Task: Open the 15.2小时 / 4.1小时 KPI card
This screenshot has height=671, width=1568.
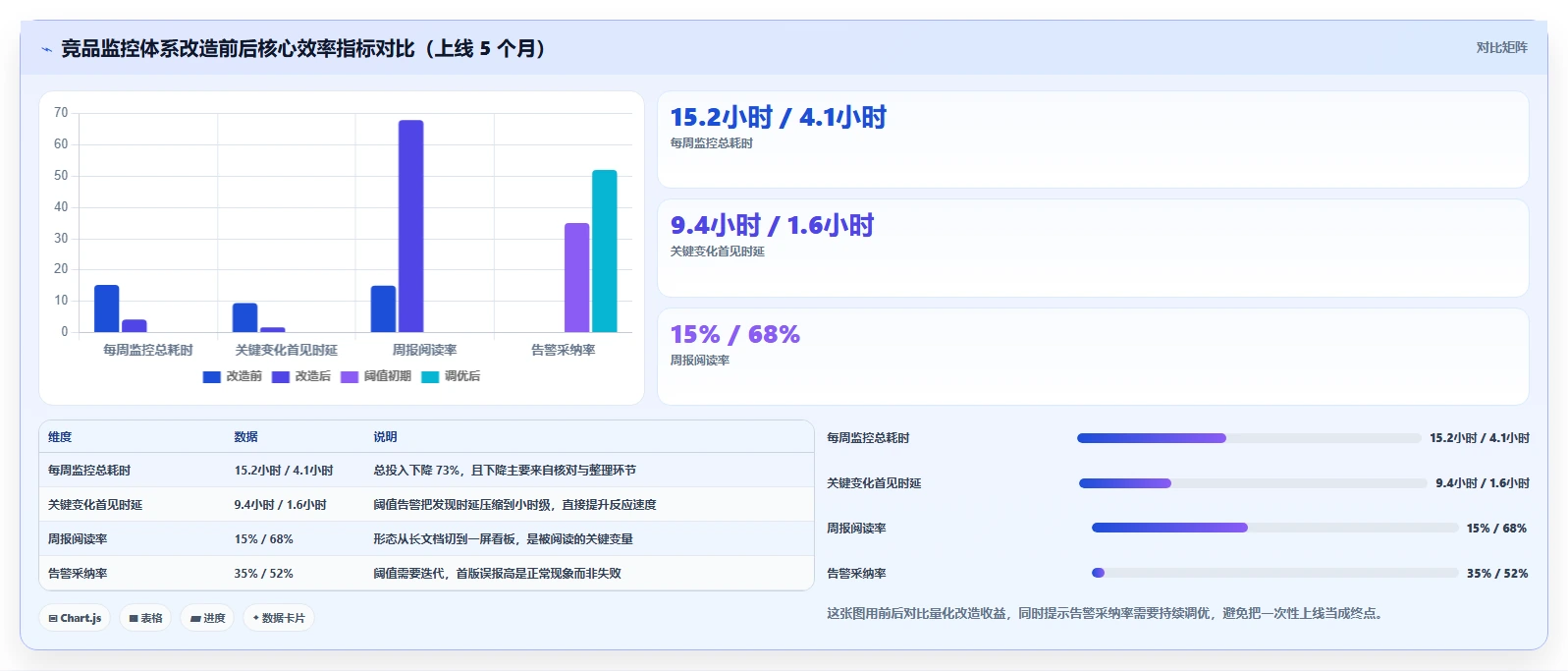Action: pyautogui.click(x=1093, y=140)
